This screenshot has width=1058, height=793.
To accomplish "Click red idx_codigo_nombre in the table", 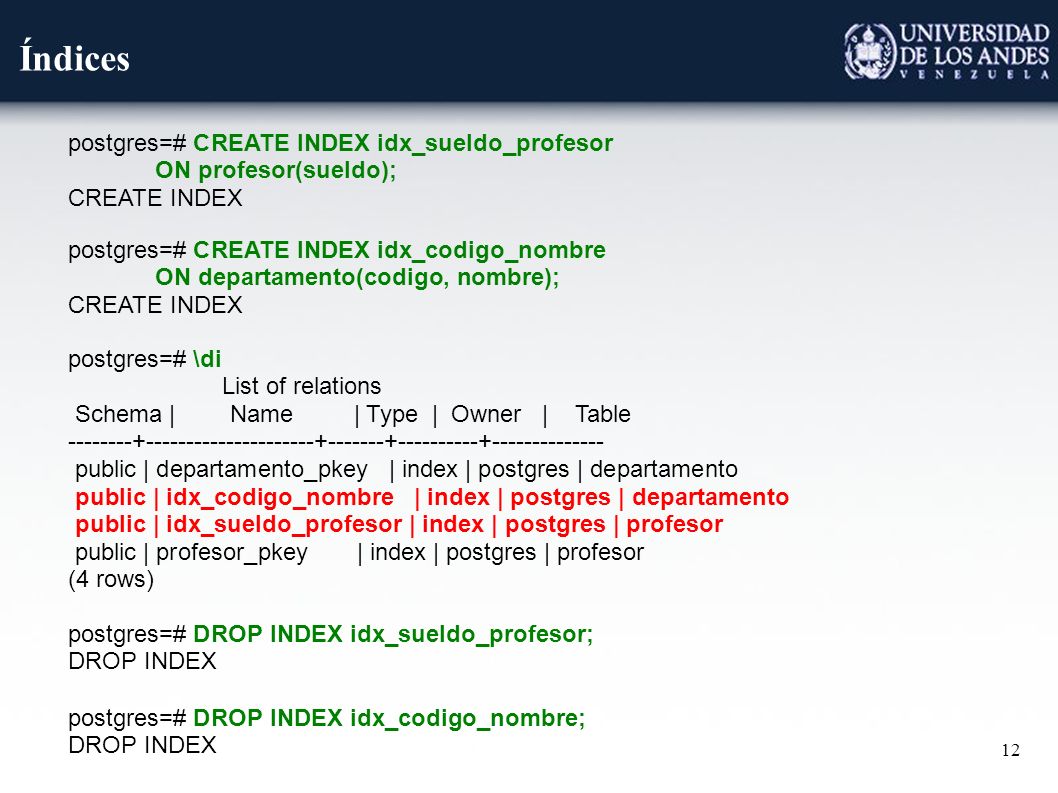I will pyautogui.click(x=279, y=497).
